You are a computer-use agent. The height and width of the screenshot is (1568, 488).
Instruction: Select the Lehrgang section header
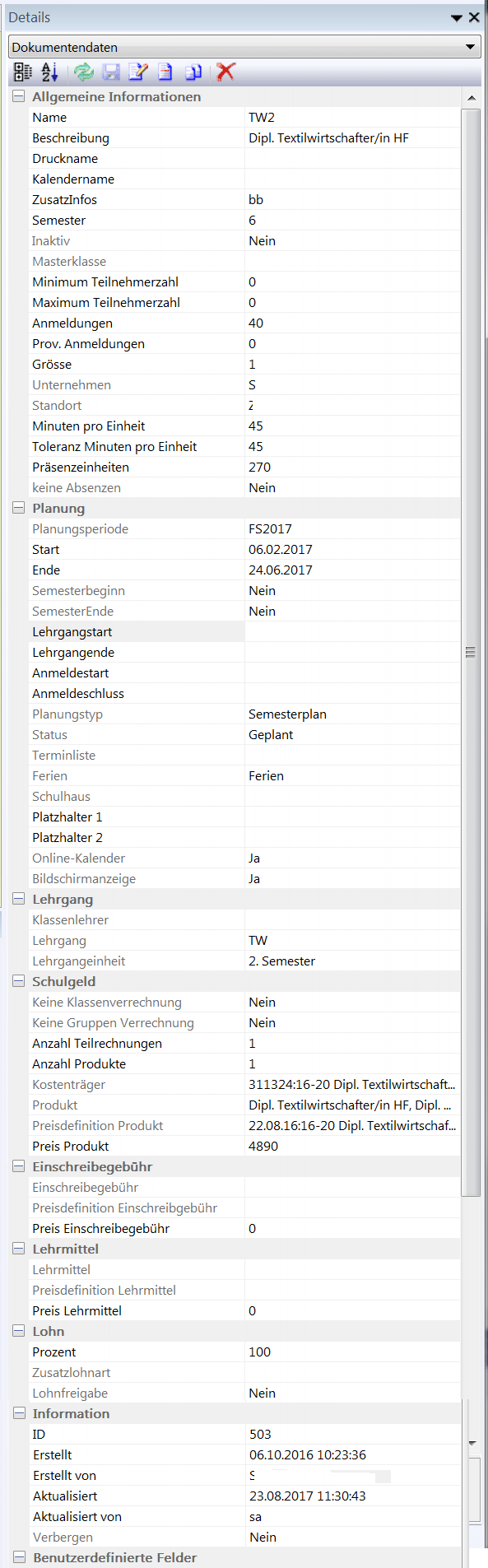(x=58, y=899)
